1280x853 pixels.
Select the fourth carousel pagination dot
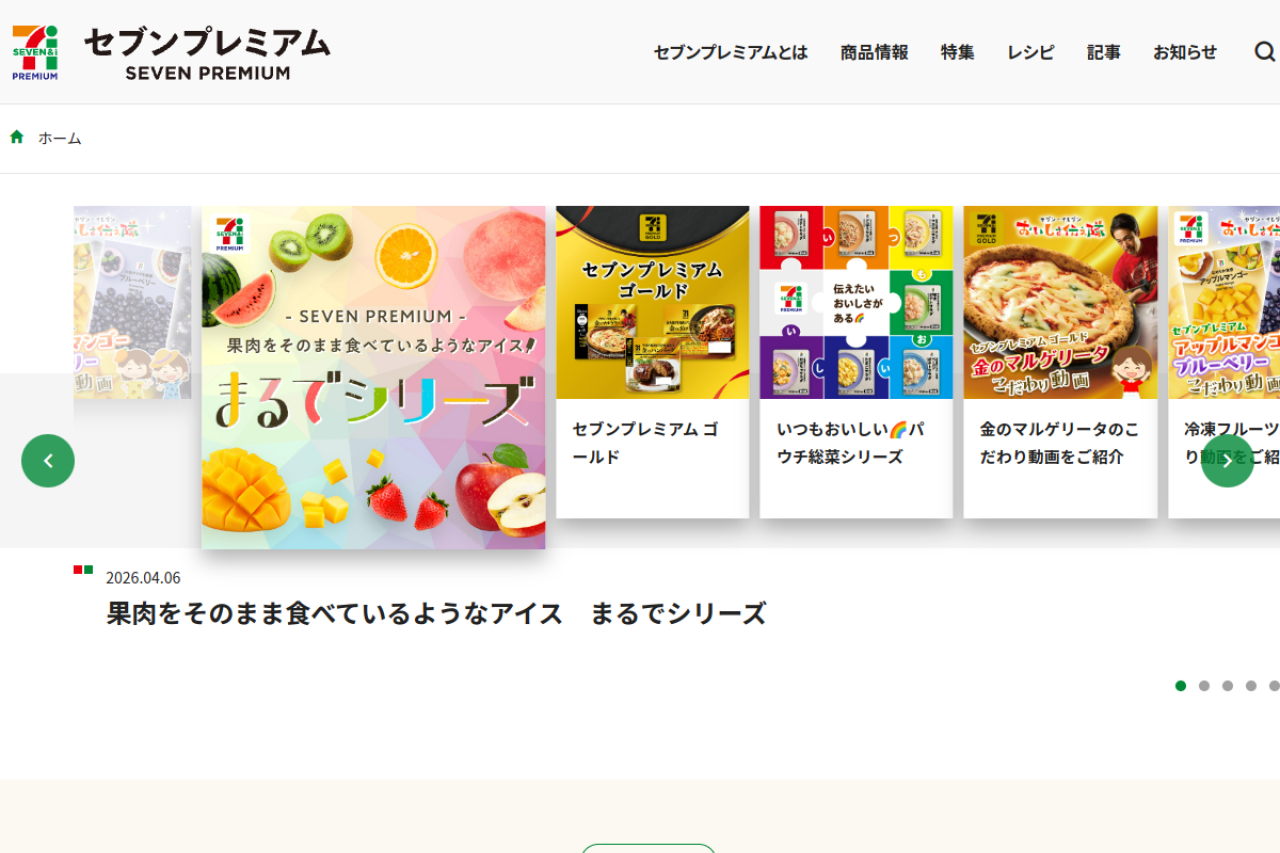[1251, 686]
